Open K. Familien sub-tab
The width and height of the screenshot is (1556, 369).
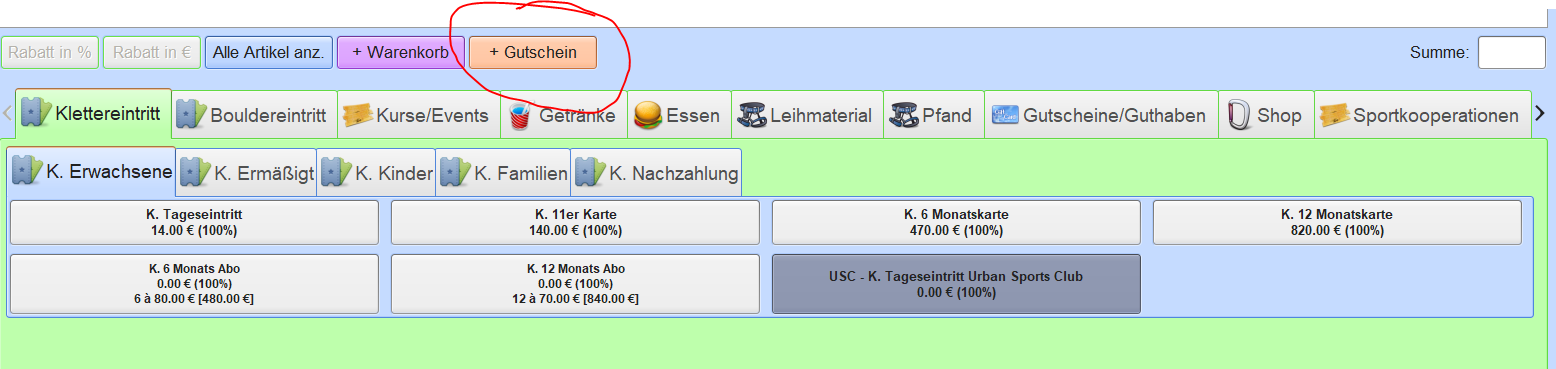click(x=503, y=173)
